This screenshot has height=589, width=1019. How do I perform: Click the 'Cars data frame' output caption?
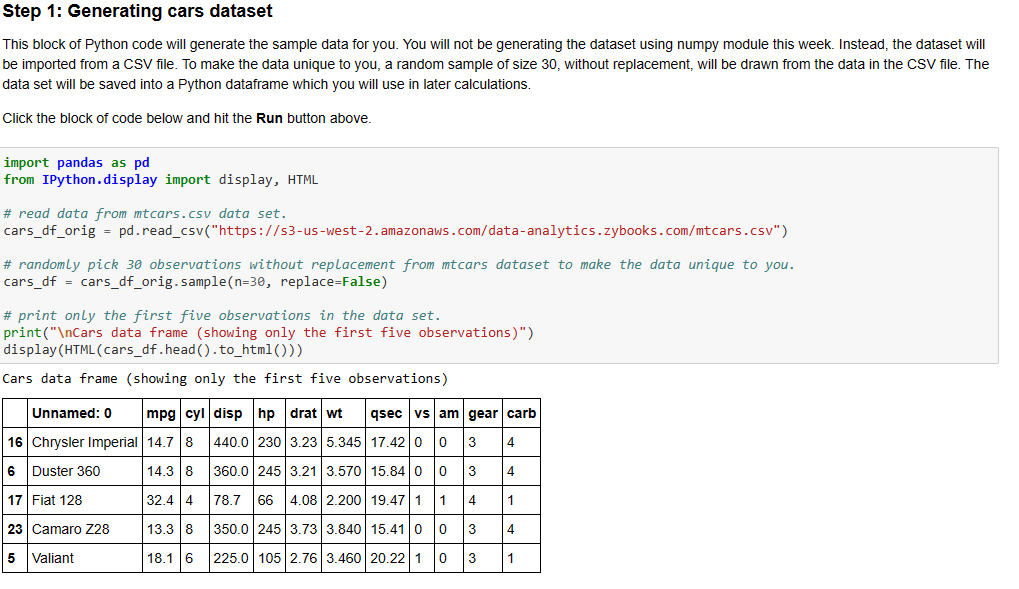tap(225, 378)
